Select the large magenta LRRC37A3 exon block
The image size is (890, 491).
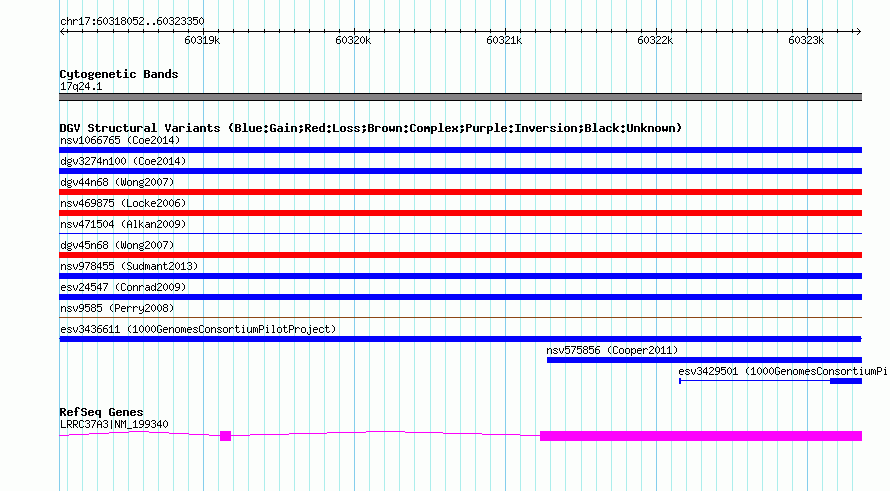(701, 436)
